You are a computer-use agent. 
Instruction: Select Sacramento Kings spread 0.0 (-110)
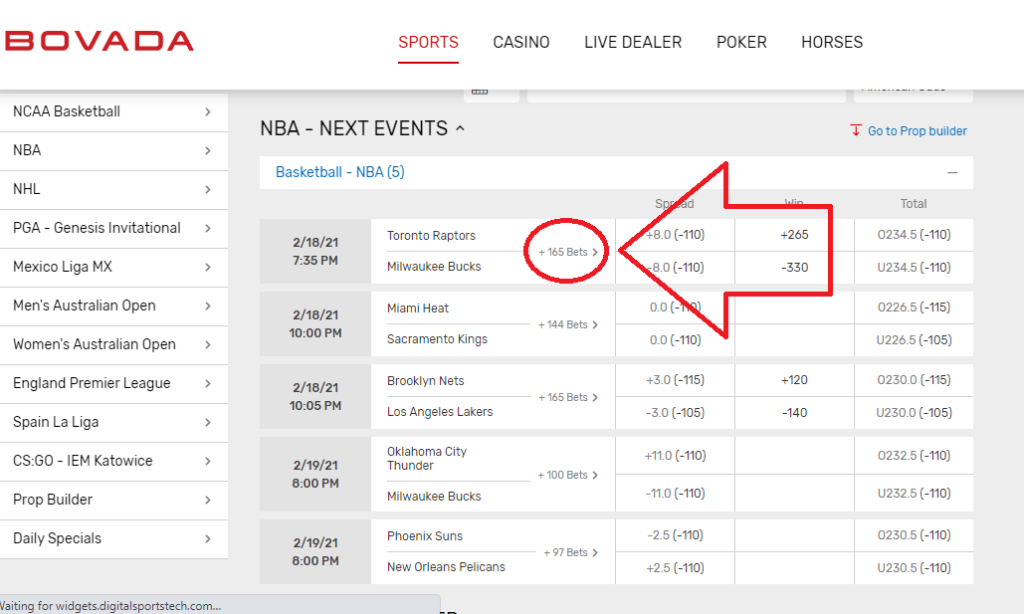pos(675,340)
